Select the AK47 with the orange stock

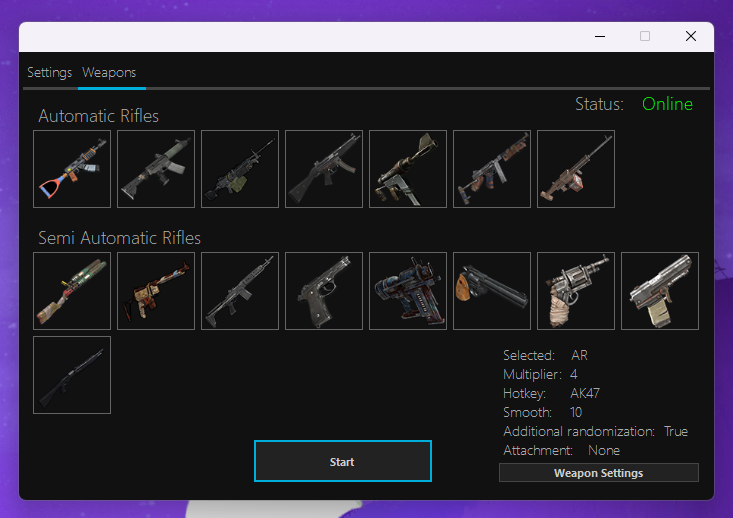coord(71,169)
